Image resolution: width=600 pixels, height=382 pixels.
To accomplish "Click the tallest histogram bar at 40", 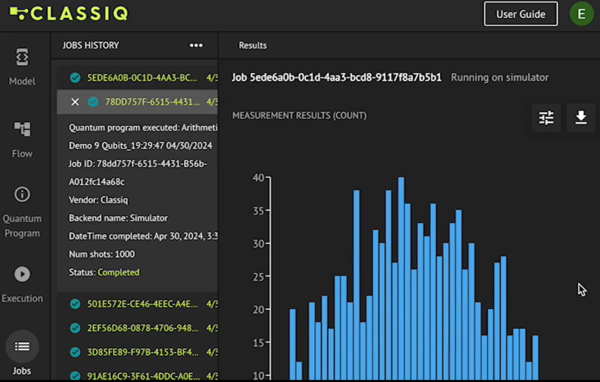I will pyautogui.click(x=401, y=278).
